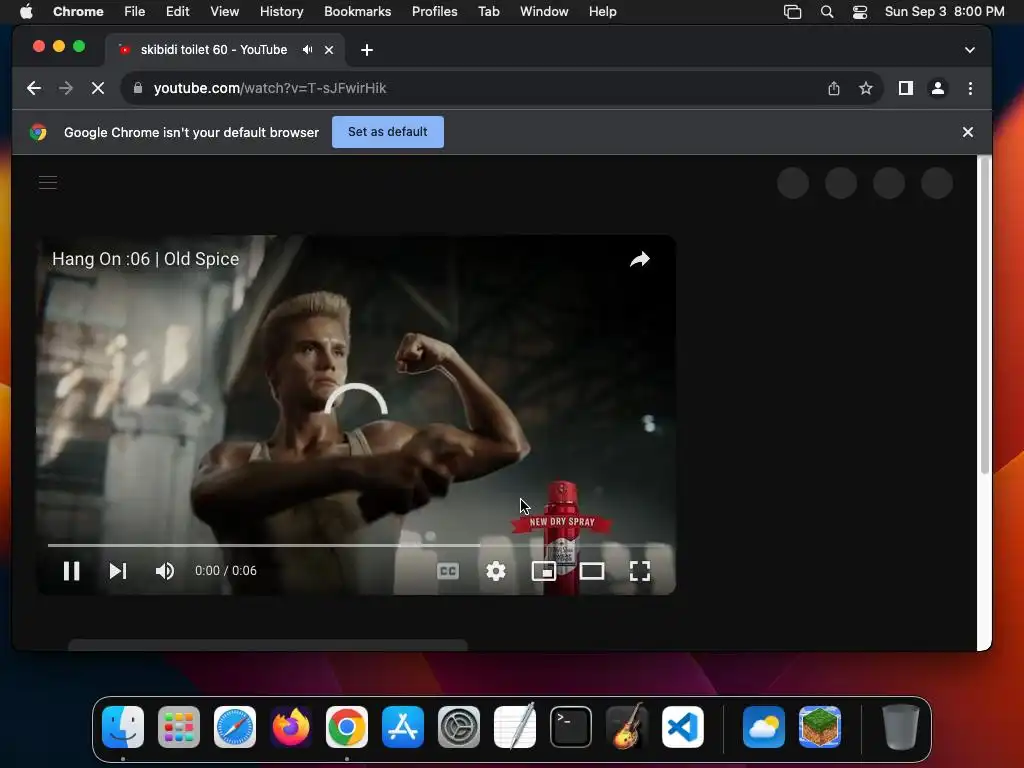This screenshot has height=768, width=1024.
Task: Launch Safari from the Dock
Action: pyautogui.click(x=235, y=727)
